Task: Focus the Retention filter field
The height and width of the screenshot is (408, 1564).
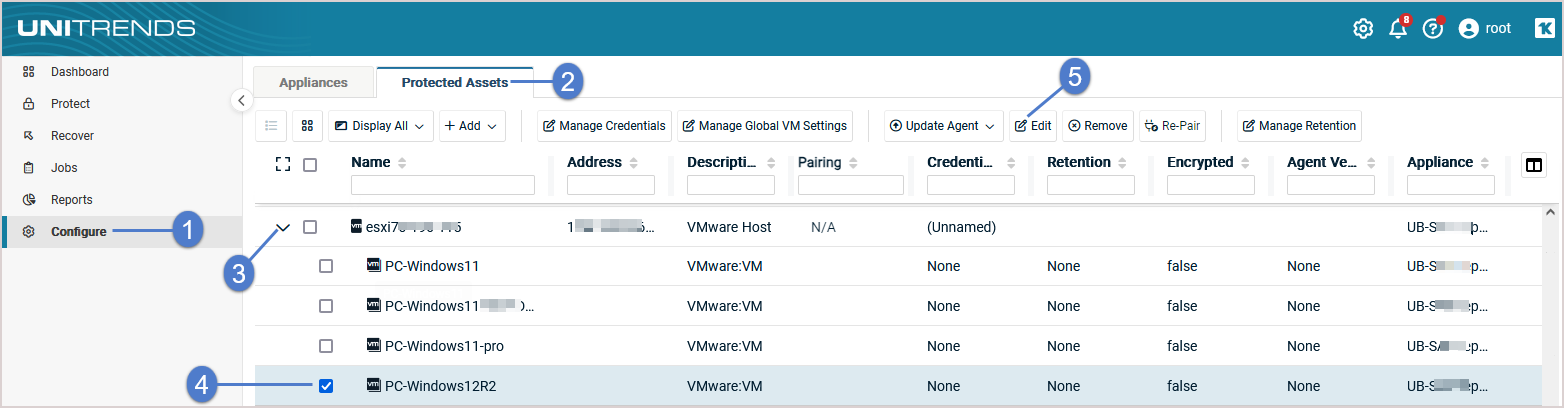Action: pyautogui.click(x=1091, y=185)
